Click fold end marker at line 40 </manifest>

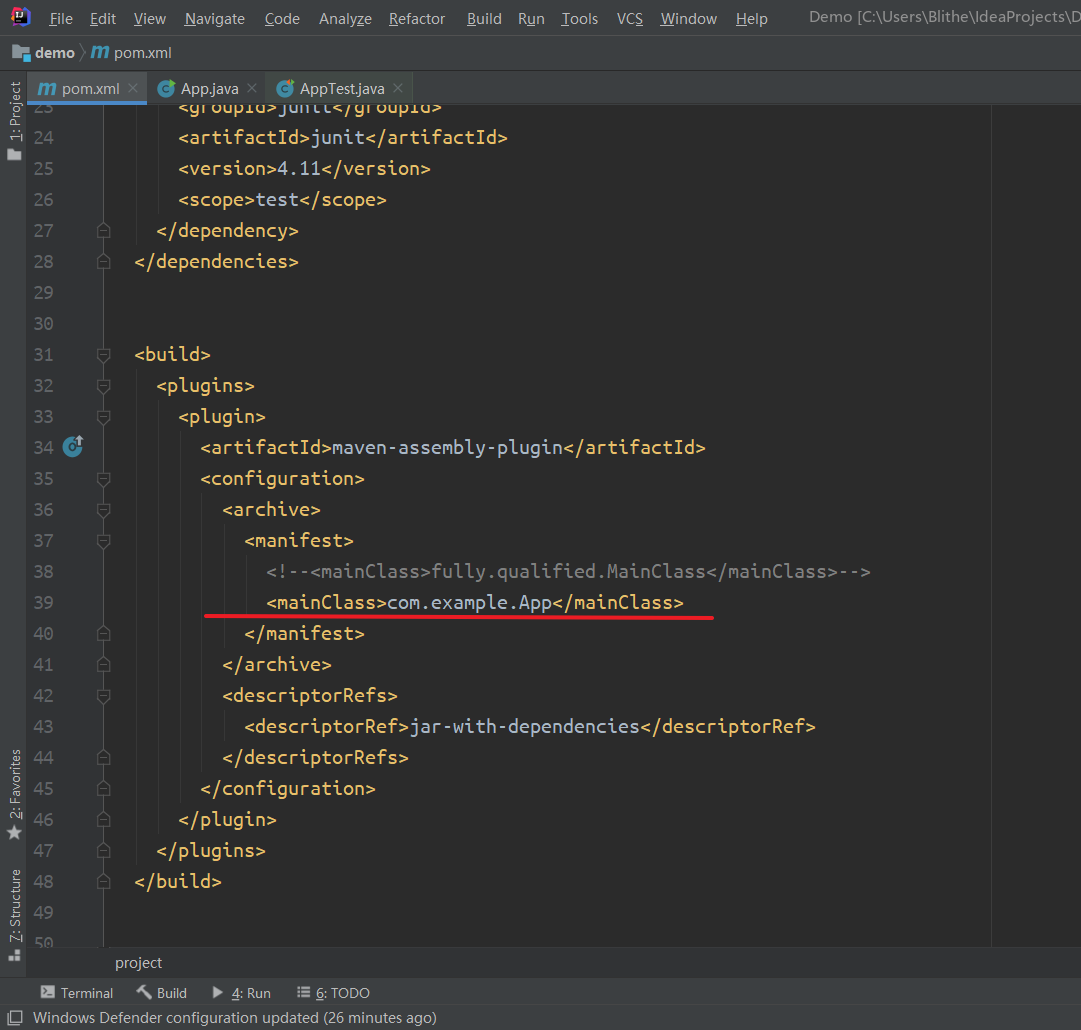pyautogui.click(x=103, y=633)
